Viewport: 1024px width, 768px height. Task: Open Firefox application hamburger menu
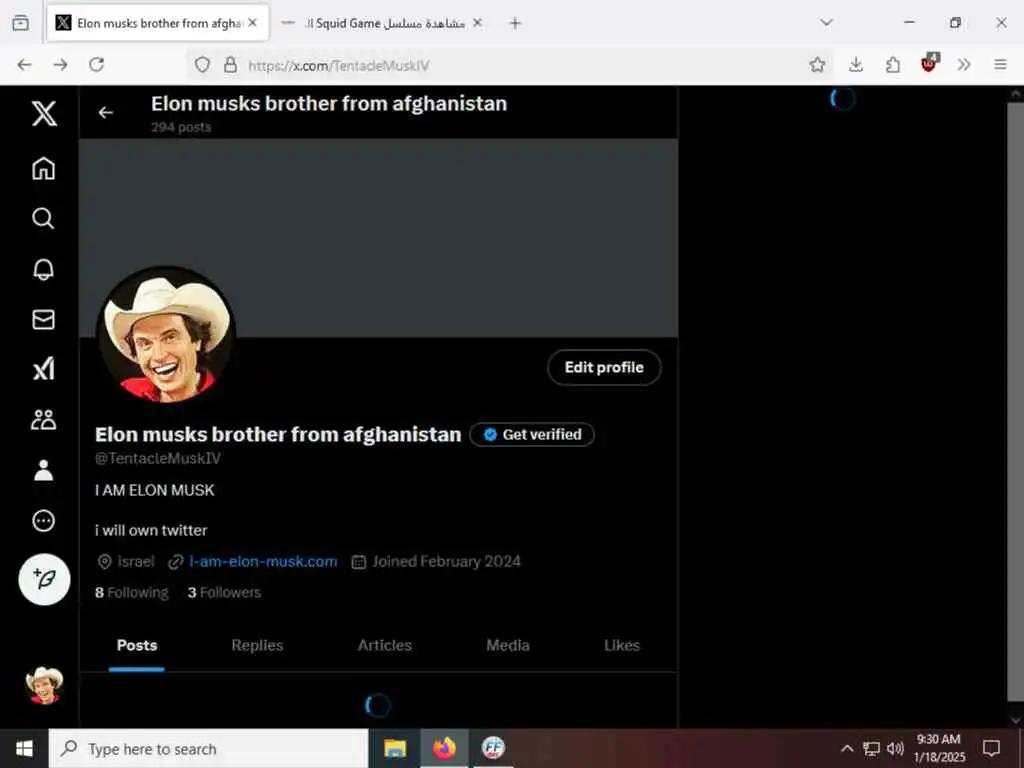[x=1000, y=65]
